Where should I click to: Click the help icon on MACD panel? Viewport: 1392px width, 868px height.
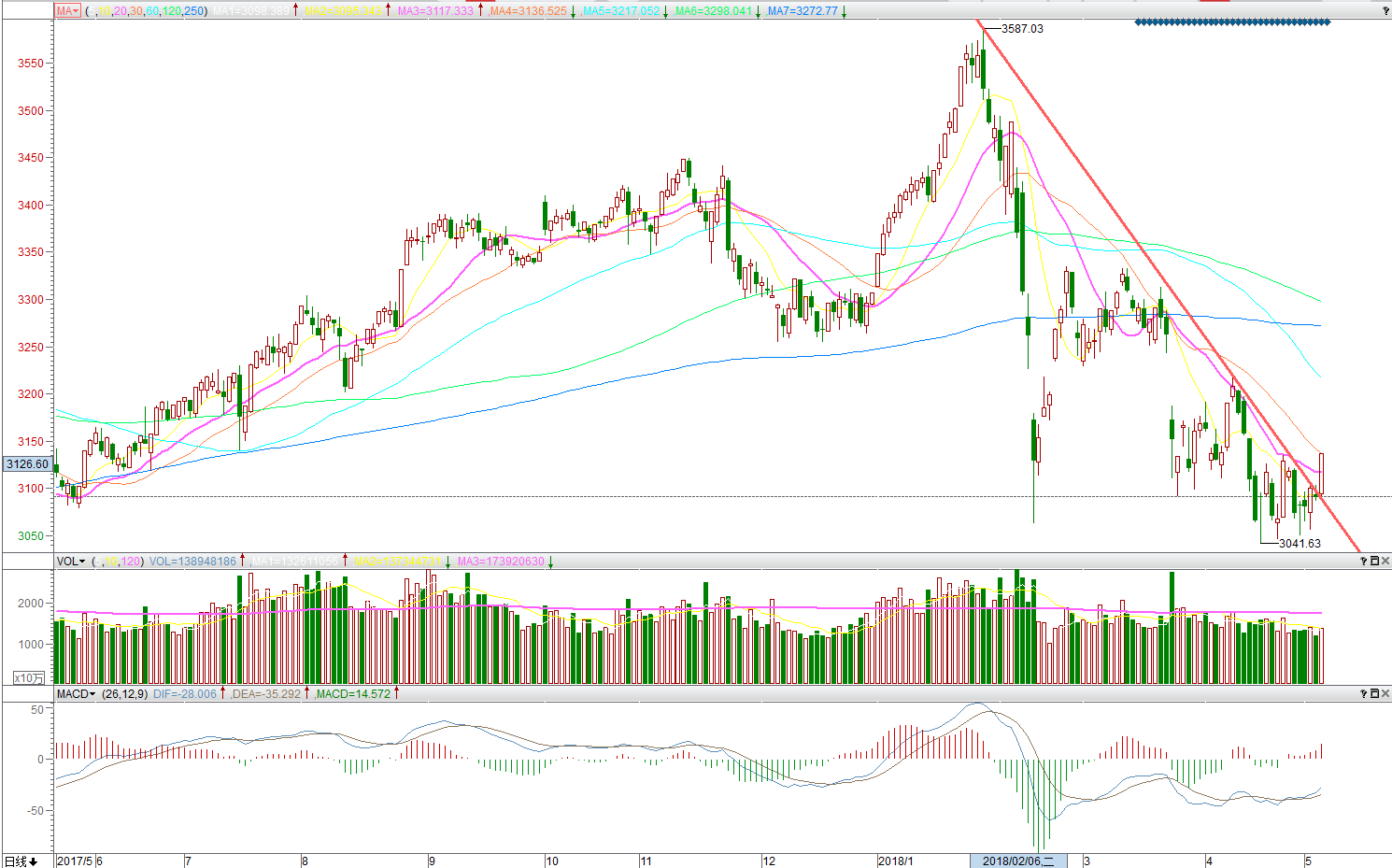[1364, 694]
